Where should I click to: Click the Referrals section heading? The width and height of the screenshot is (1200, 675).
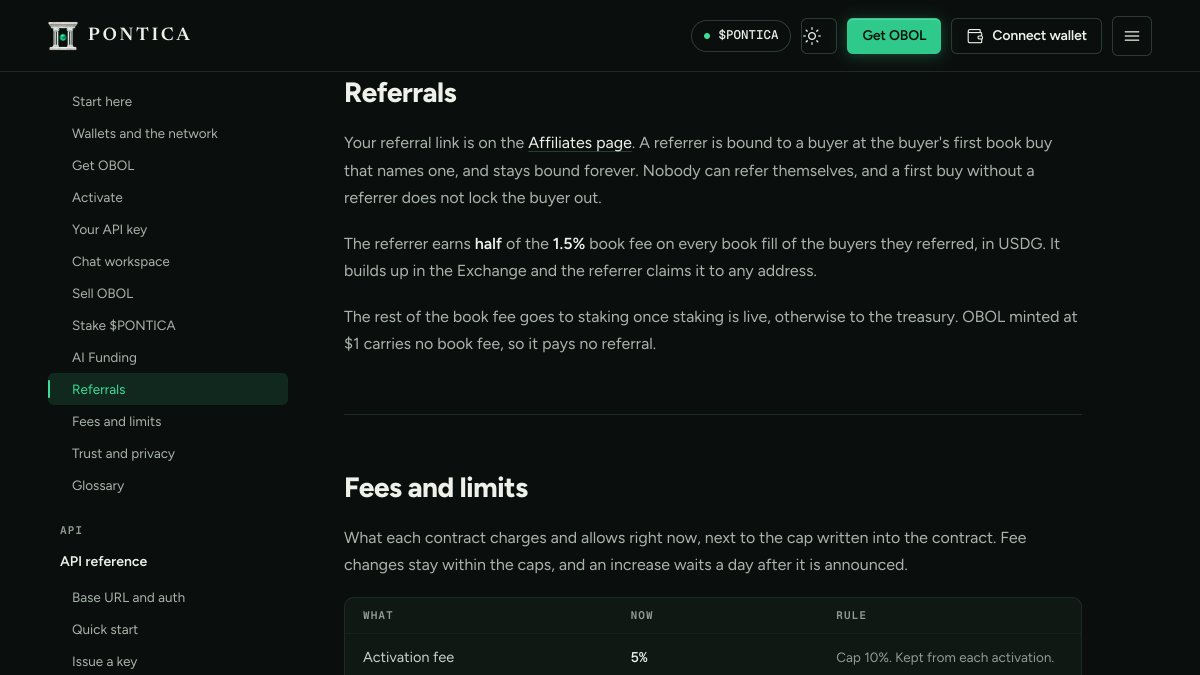coord(400,93)
